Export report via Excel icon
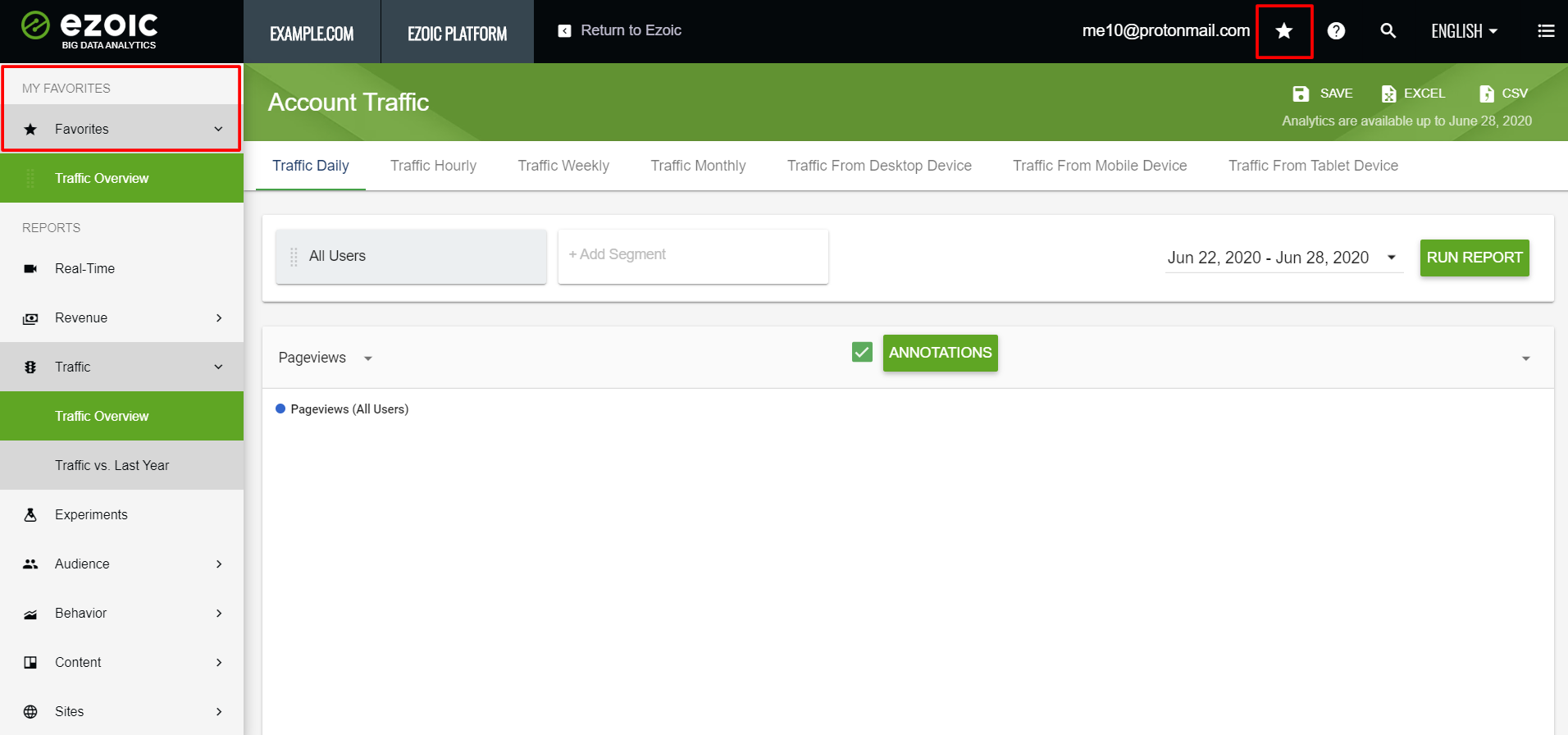The image size is (1568, 735). tap(1388, 94)
